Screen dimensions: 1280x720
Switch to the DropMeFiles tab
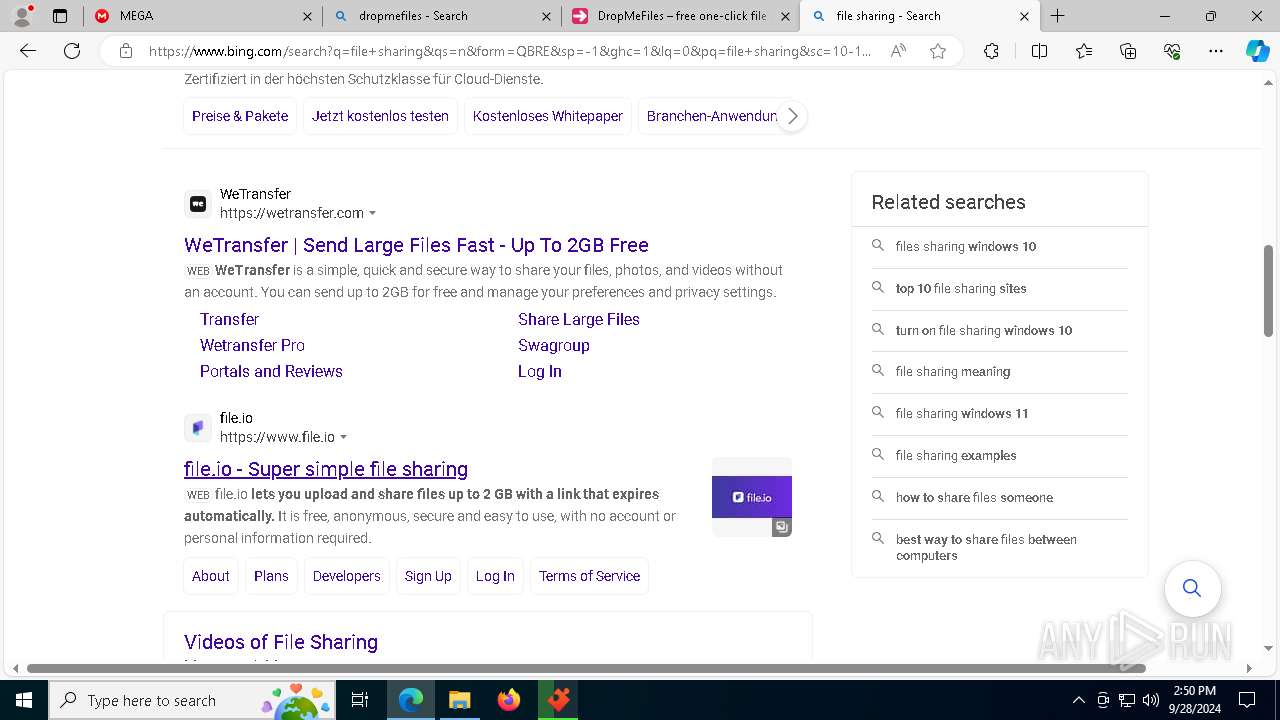click(x=680, y=16)
